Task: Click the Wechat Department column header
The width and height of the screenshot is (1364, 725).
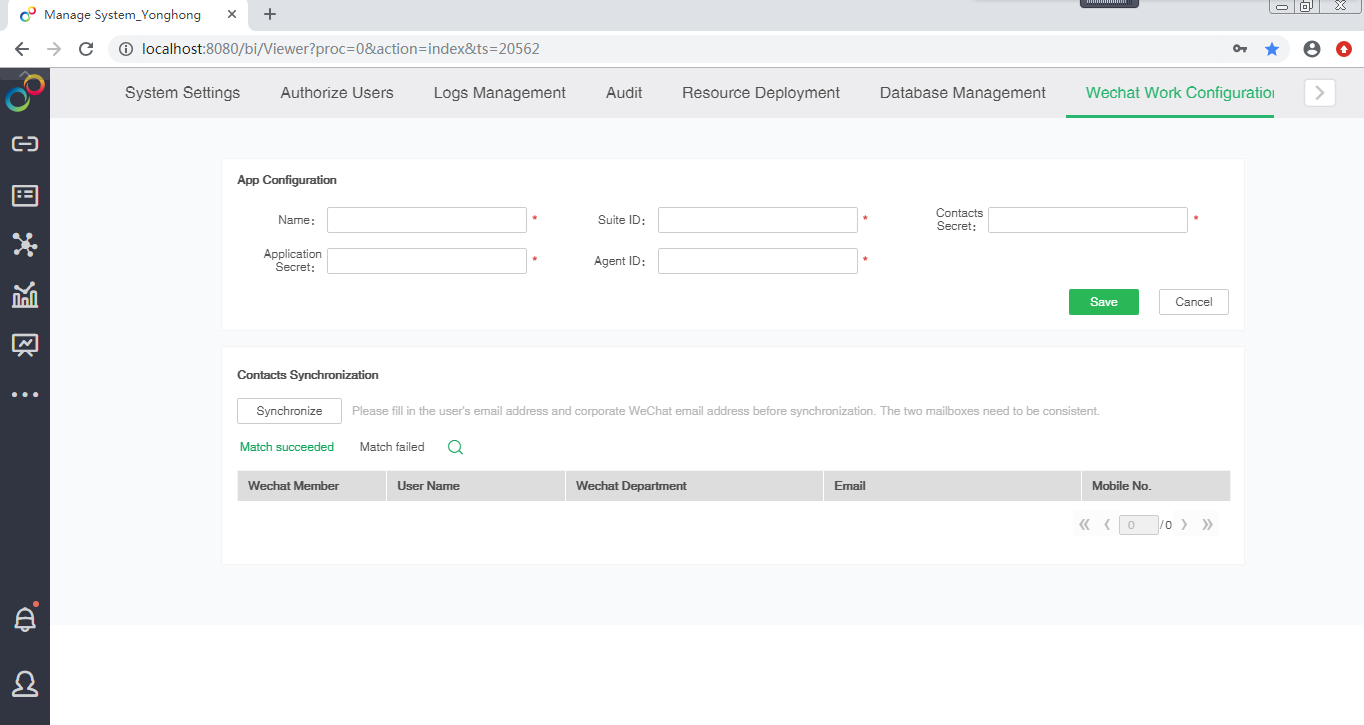Action: [x=694, y=486]
